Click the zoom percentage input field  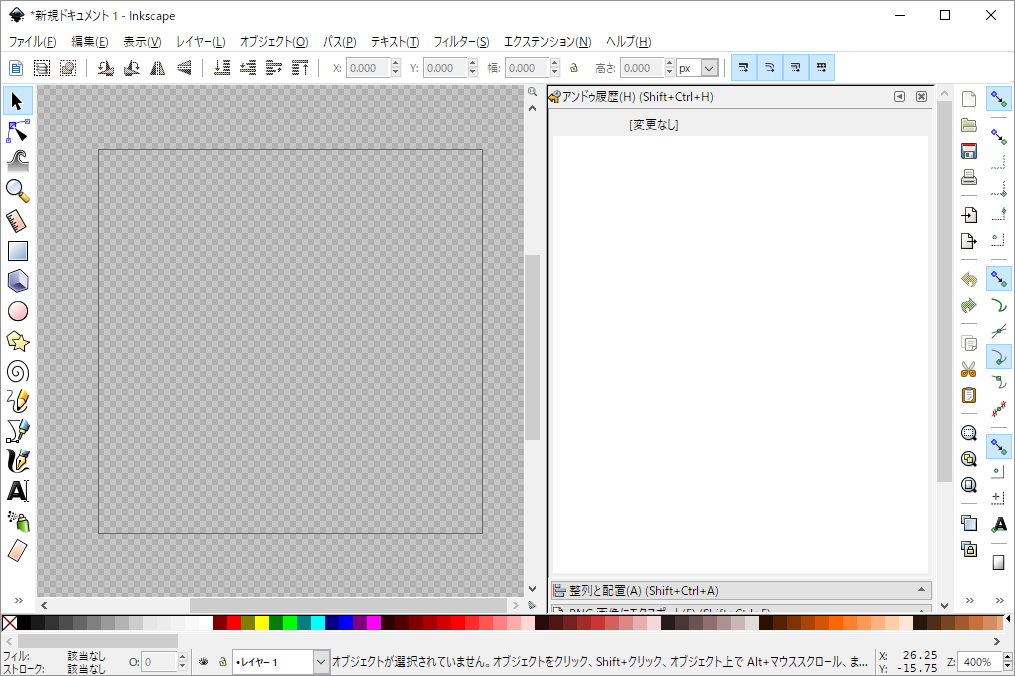click(980, 662)
